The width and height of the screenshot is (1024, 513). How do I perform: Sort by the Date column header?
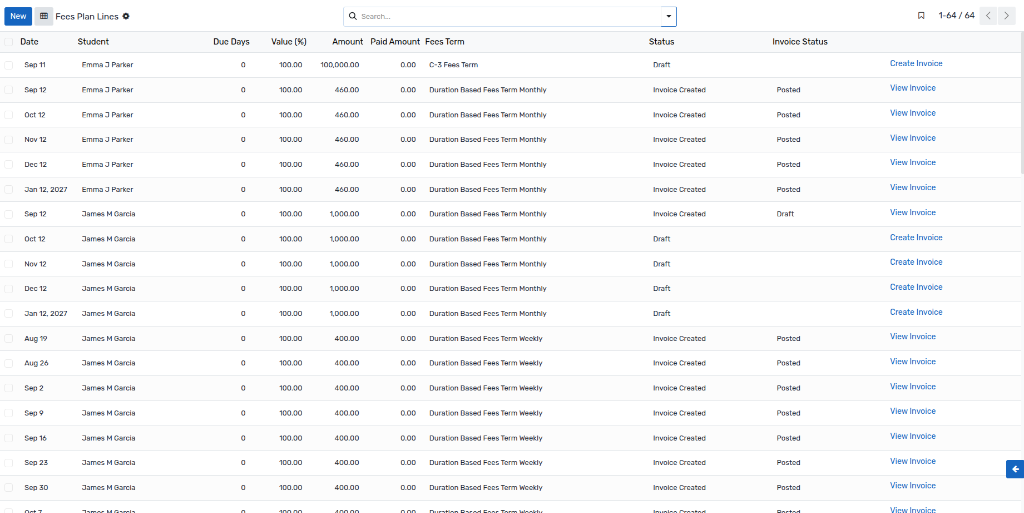click(x=29, y=42)
